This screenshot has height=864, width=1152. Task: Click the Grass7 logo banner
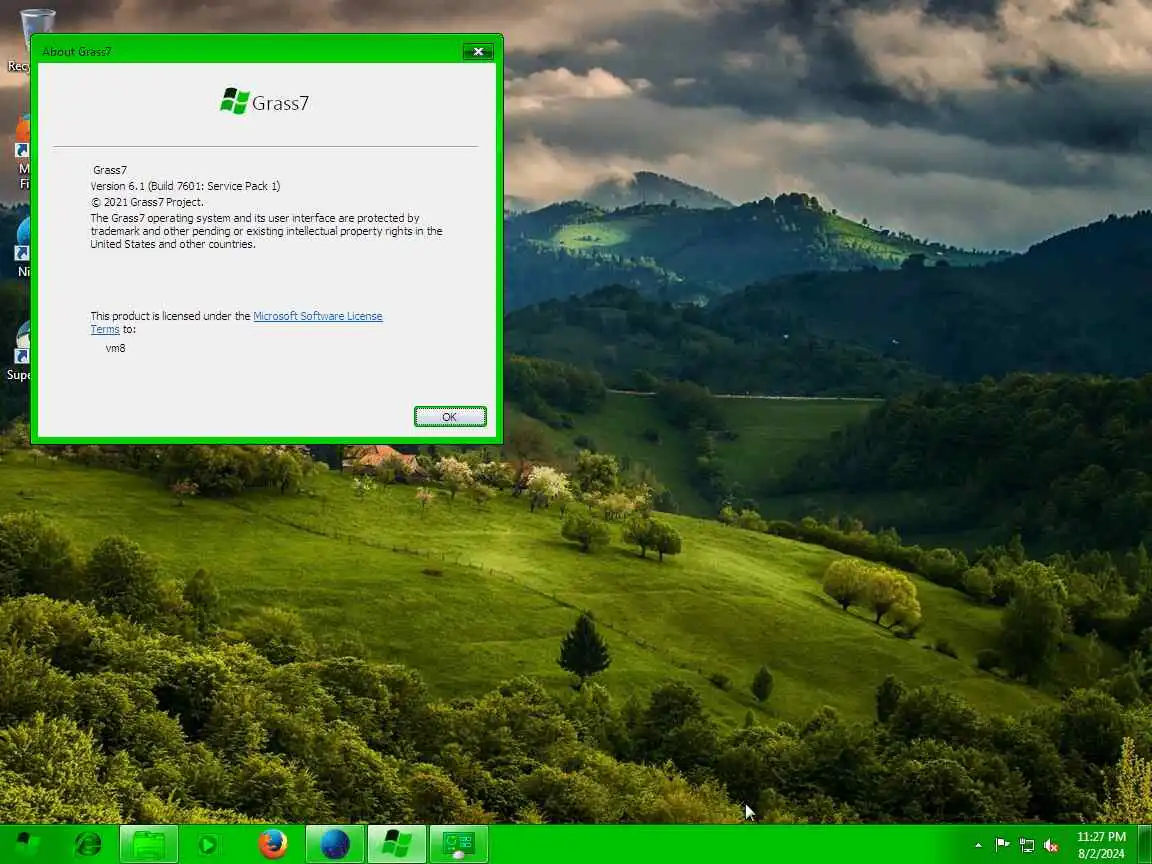[264, 102]
